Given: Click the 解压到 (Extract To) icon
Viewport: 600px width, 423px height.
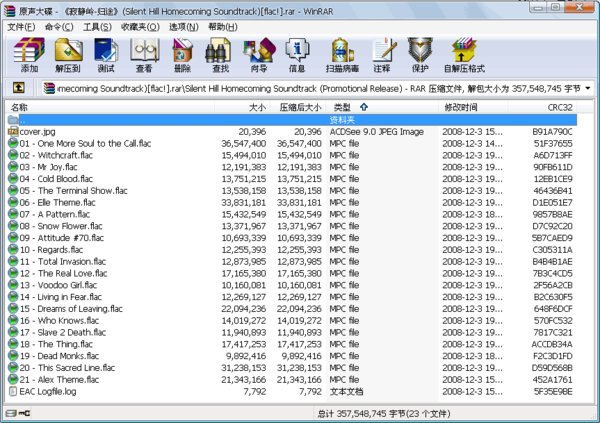Looking at the screenshot, I should 68,55.
